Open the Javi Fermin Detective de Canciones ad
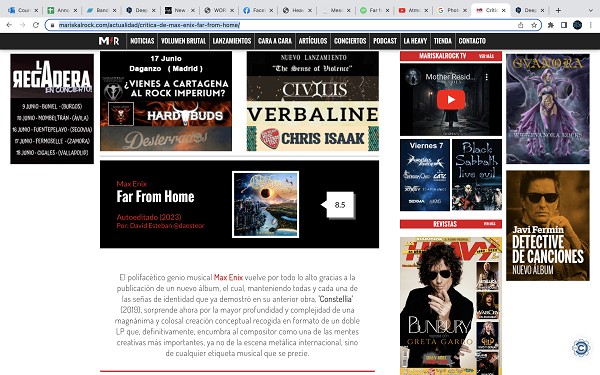Image resolution: width=600 pixels, height=375 pixels. (x=548, y=226)
